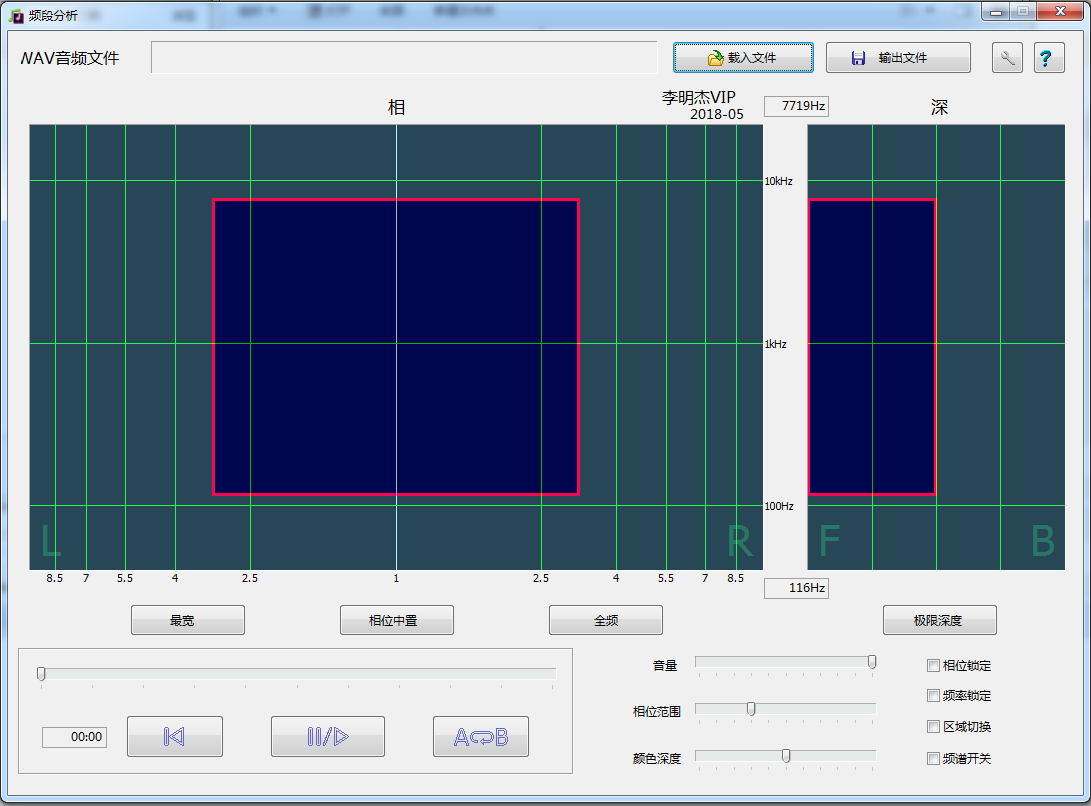Turn on the 频谱开关 checkbox
Screen dimensions: 1091x806
click(934, 759)
